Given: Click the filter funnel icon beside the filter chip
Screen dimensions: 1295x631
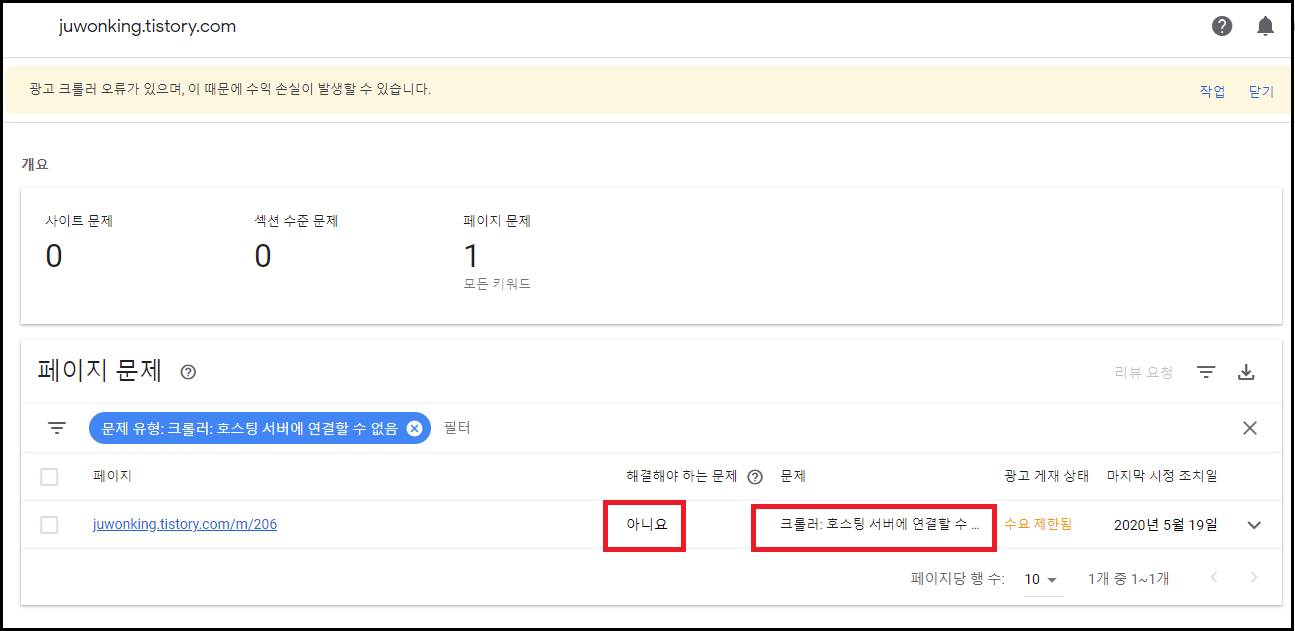Looking at the screenshot, I should coord(57,427).
